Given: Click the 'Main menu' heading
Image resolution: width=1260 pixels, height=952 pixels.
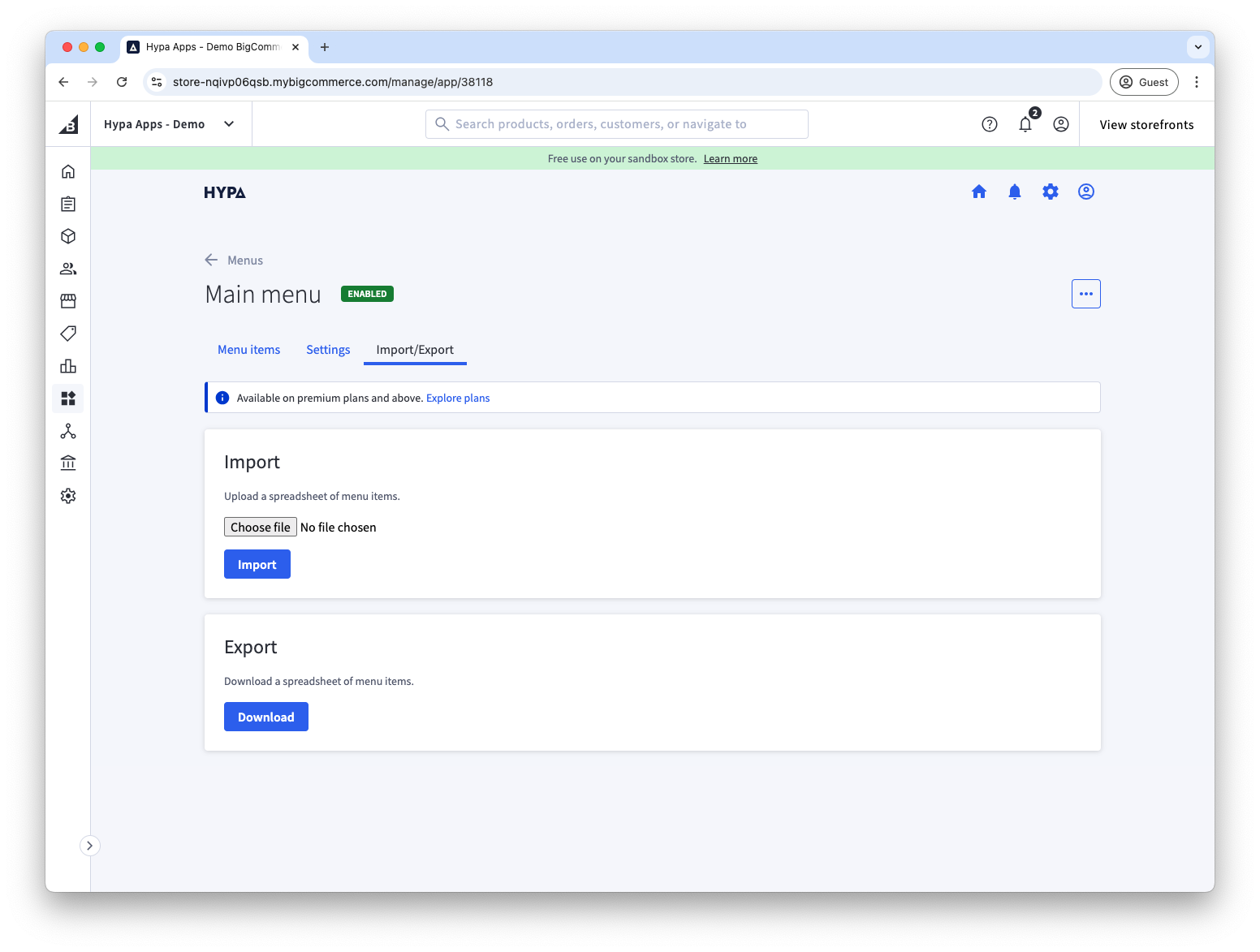Looking at the screenshot, I should [x=263, y=294].
